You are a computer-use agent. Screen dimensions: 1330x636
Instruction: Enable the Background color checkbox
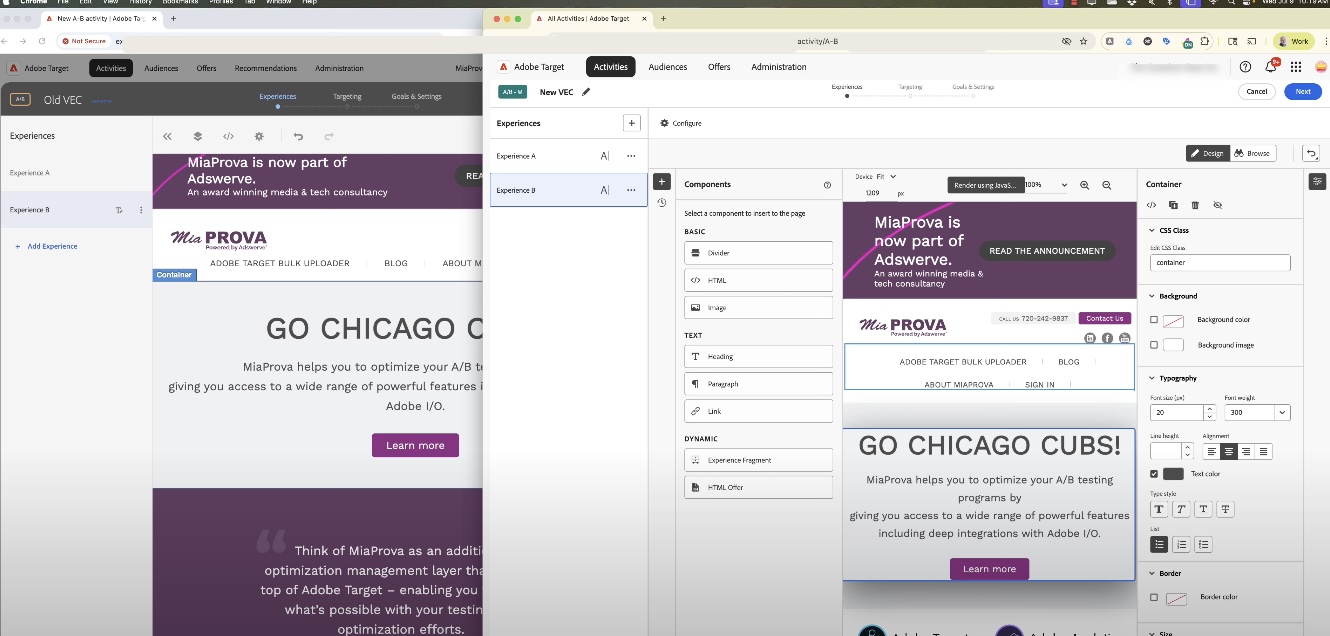point(1154,320)
